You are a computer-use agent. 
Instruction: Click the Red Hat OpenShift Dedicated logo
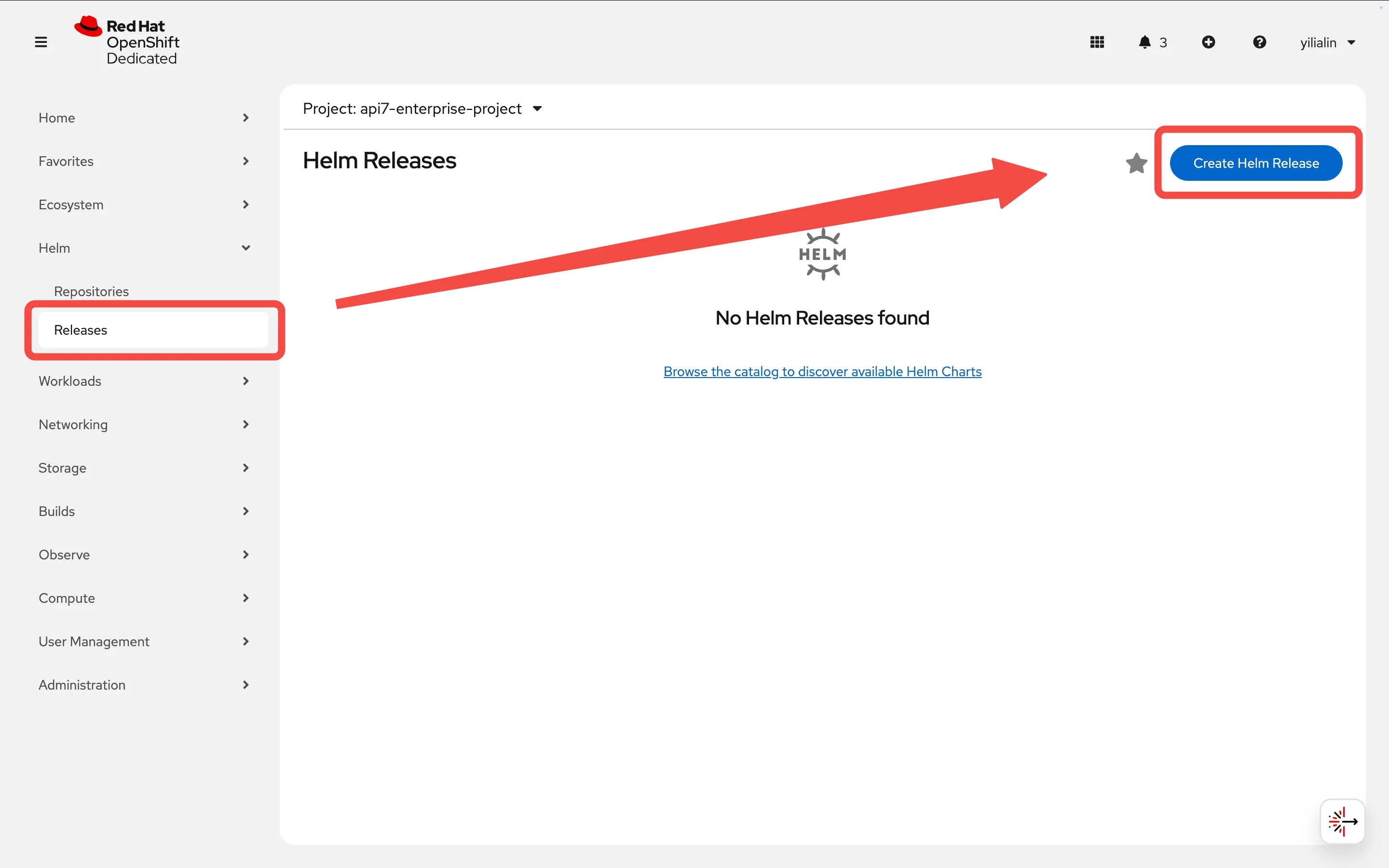pos(127,40)
